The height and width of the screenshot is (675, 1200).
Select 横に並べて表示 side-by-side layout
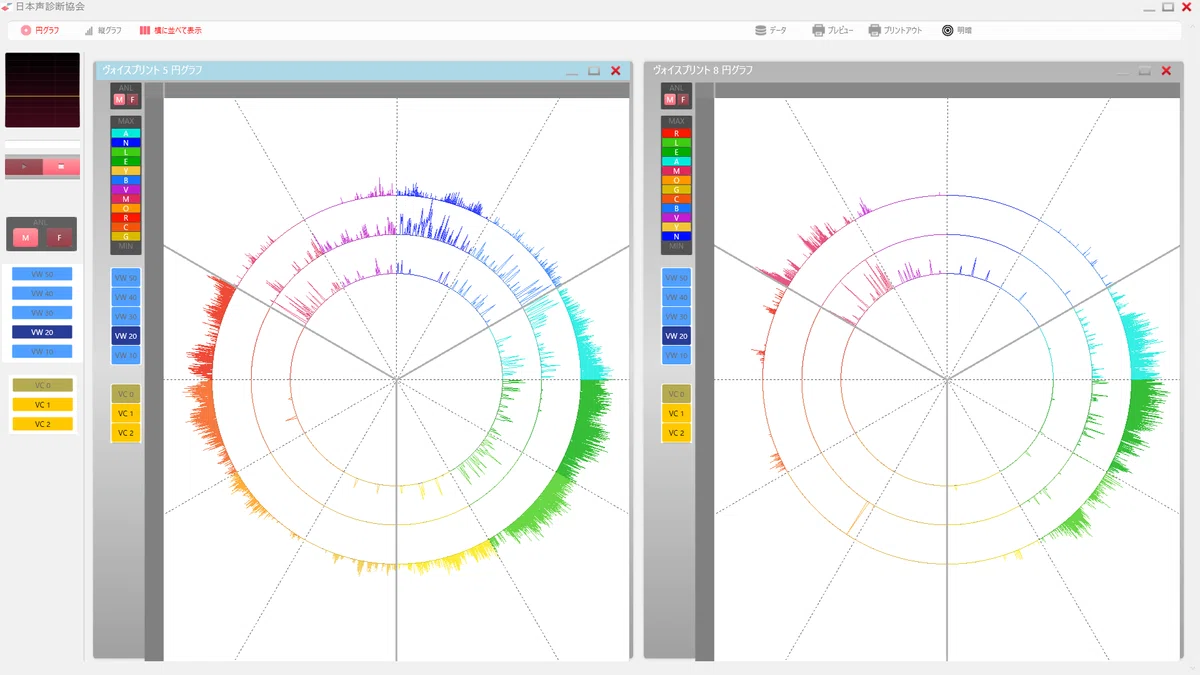tap(170, 31)
